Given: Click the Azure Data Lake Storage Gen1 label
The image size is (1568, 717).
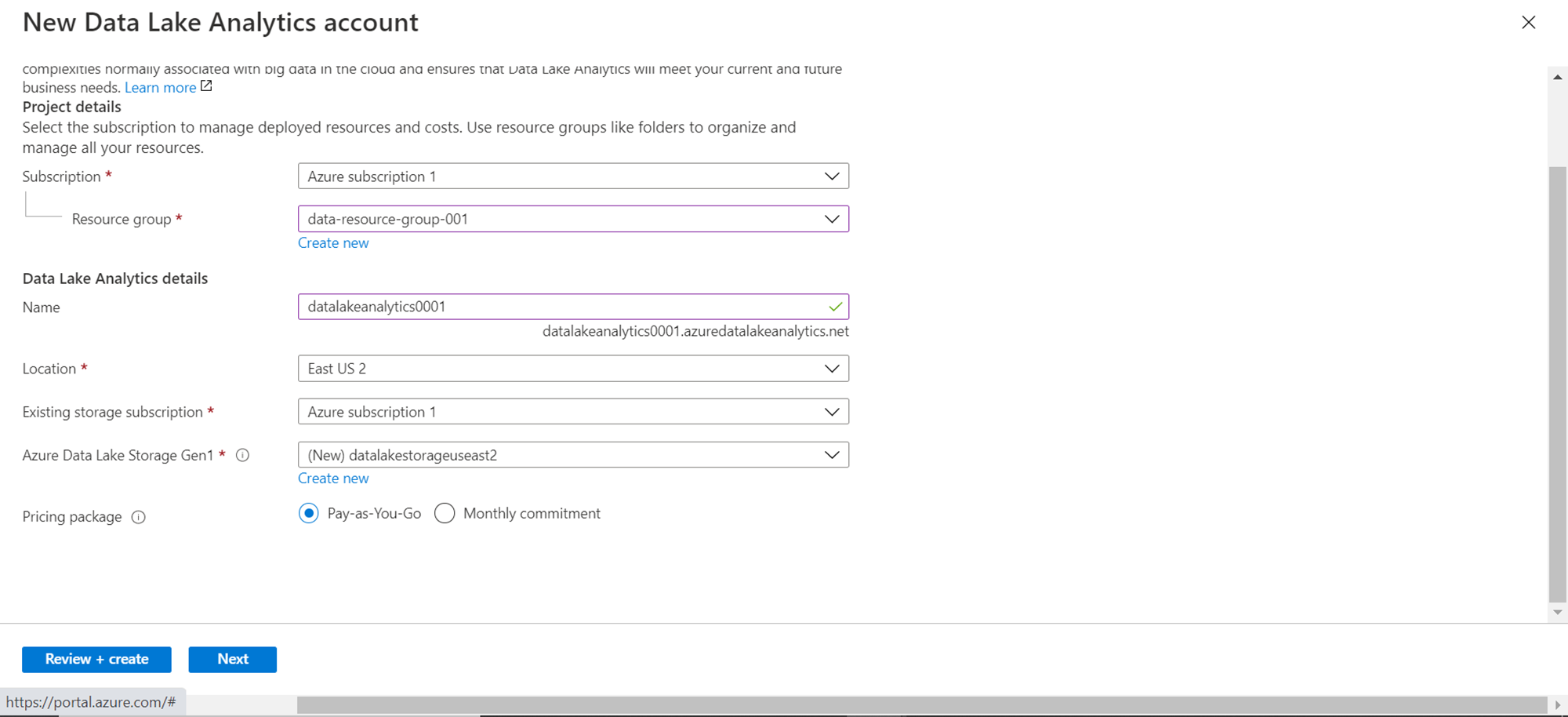Looking at the screenshot, I should (118, 455).
